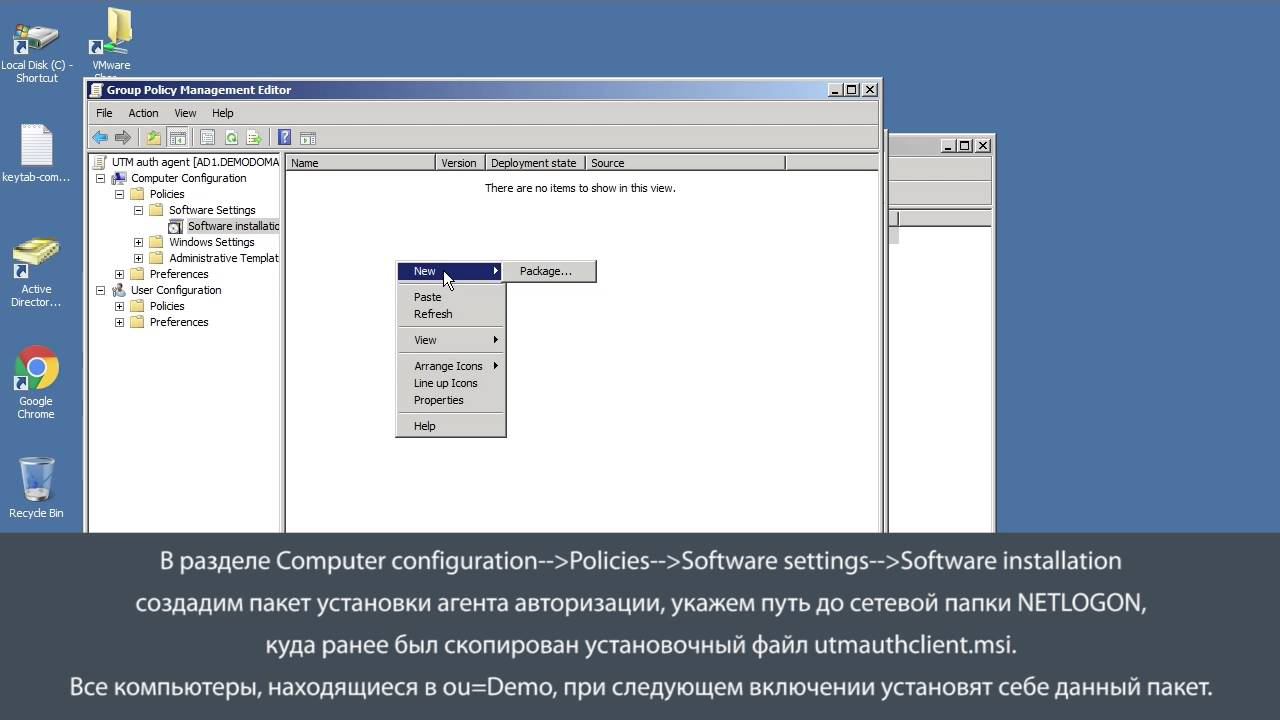Viewport: 1280px width, 720px height.
Task: Collapse the User Configuration node
Action: click(x=100, y=290)
